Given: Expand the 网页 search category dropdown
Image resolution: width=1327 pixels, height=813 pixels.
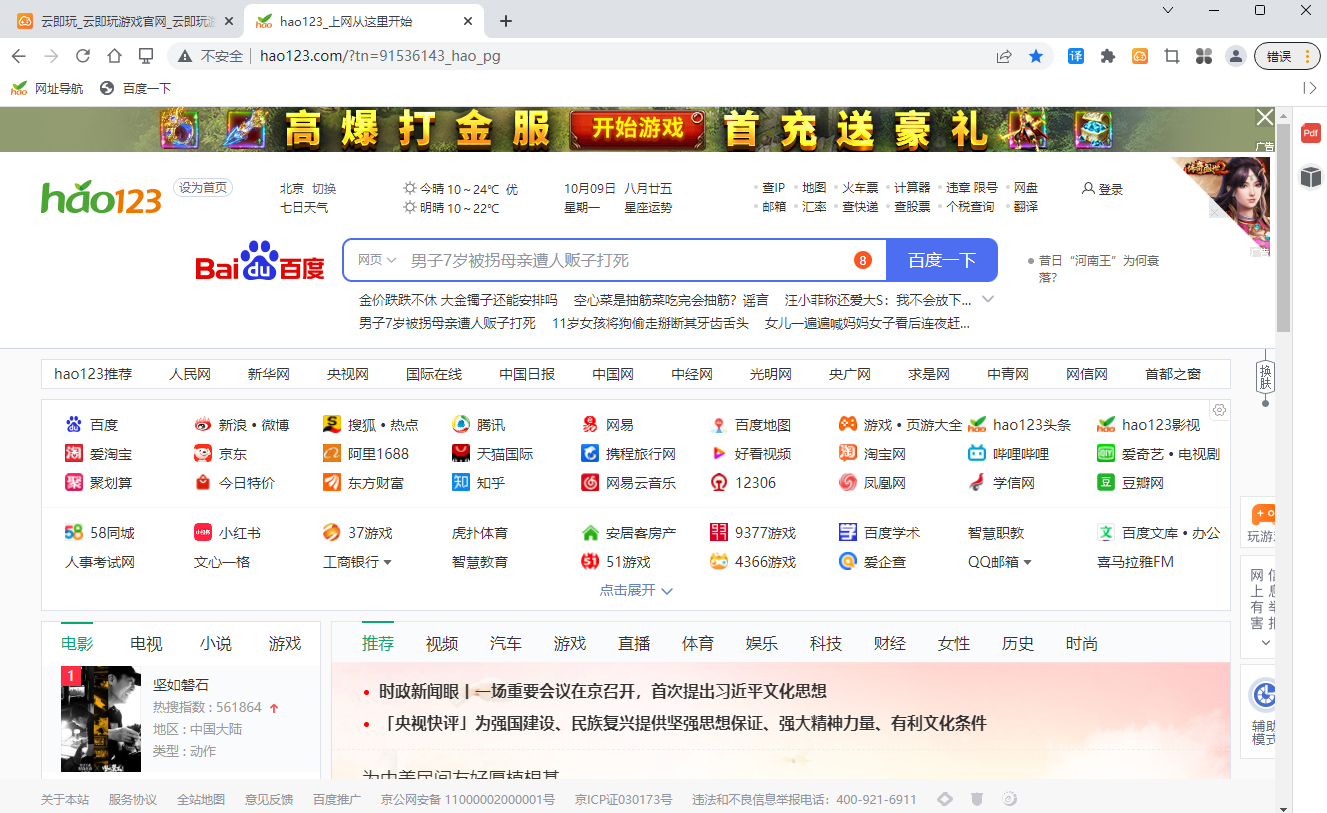Looking at the screenshot, I should (x=375, y=259).
